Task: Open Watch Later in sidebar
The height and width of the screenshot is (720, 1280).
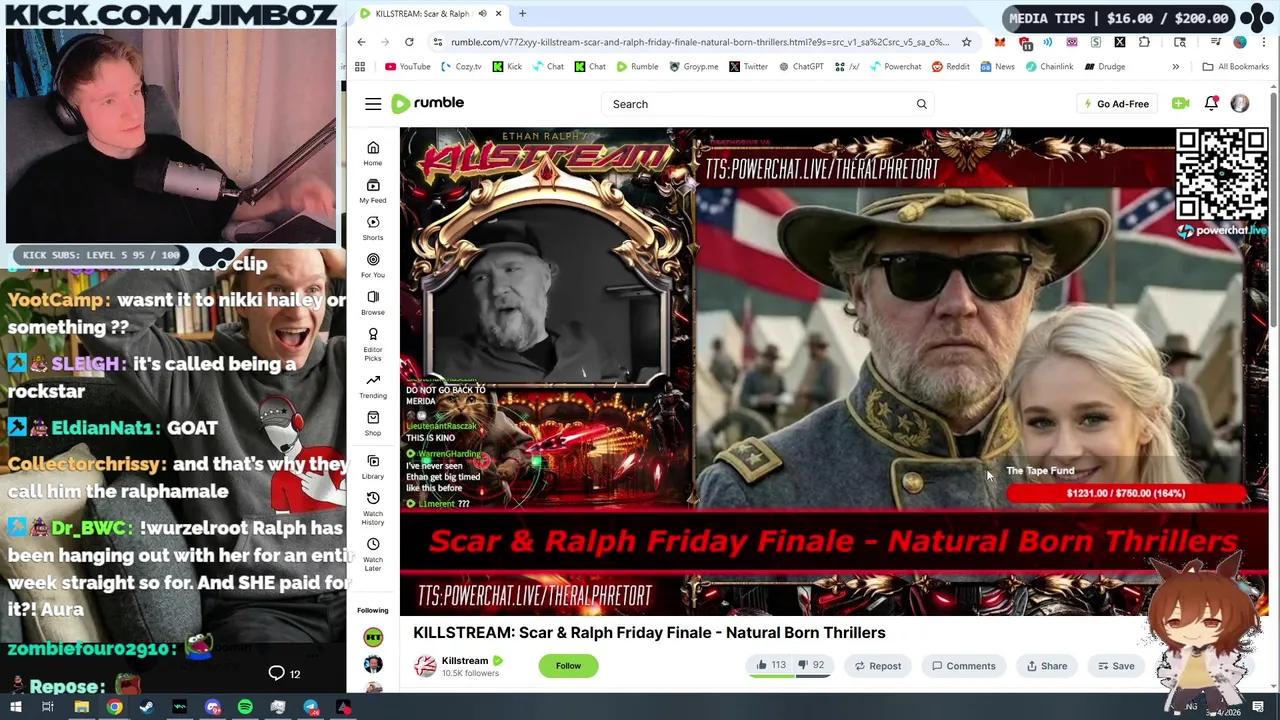Action: 373,555
